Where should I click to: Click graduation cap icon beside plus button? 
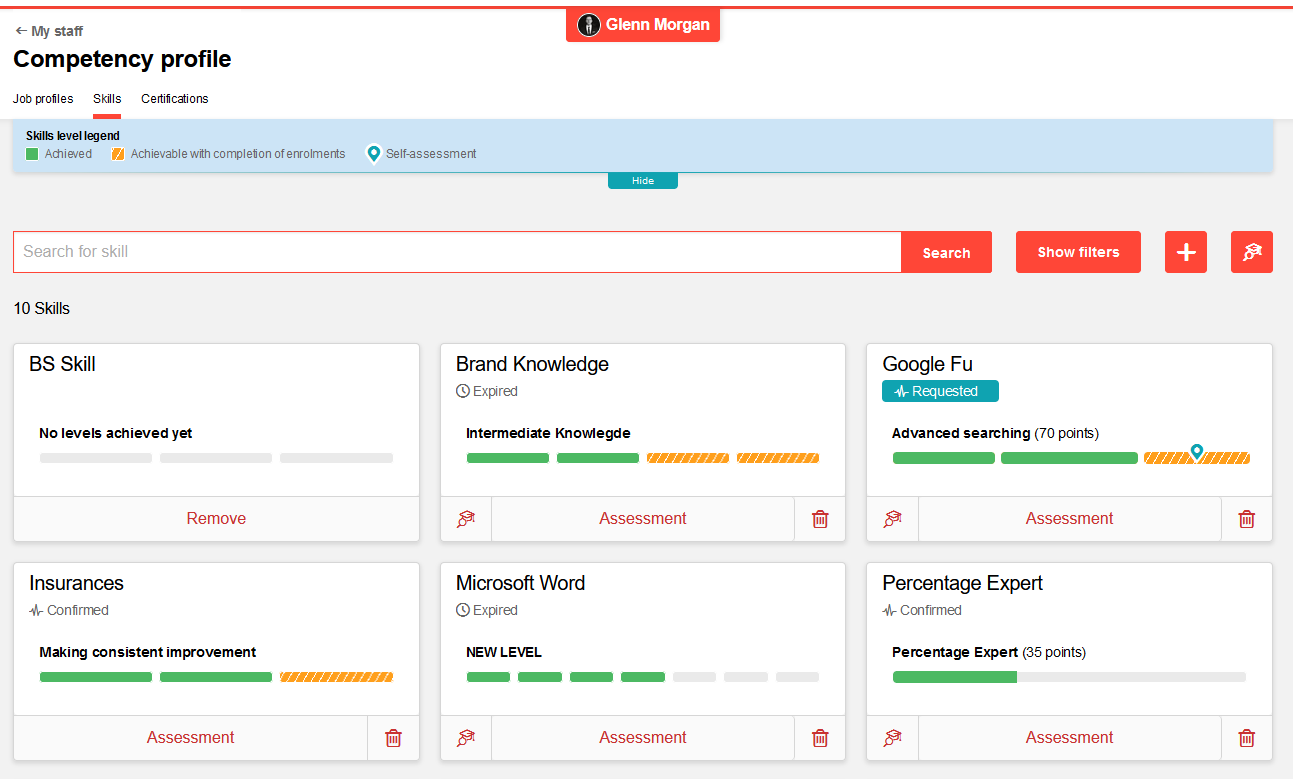click(1252, 252)
